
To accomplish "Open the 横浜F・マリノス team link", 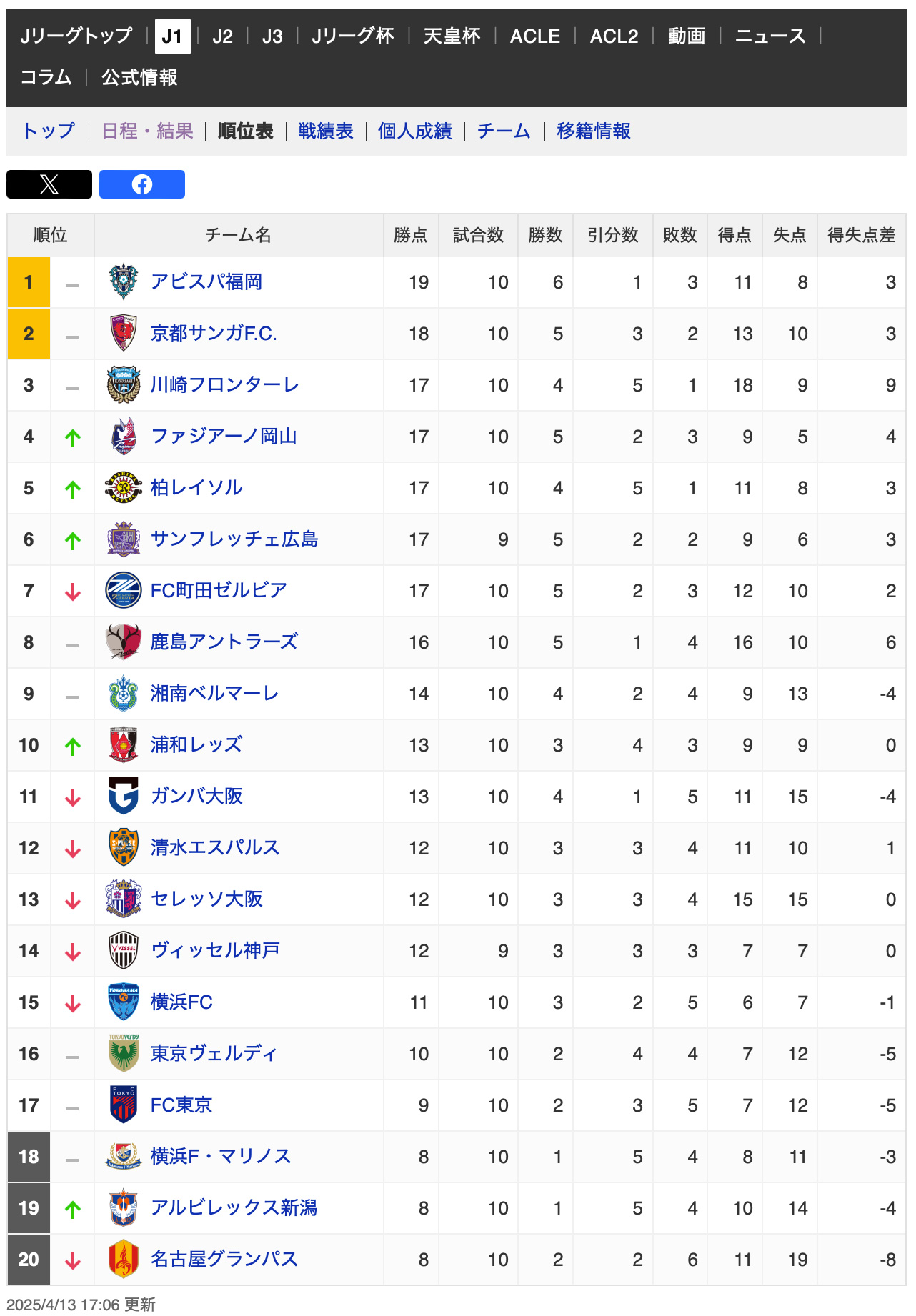I will [x=221, y=1157].
